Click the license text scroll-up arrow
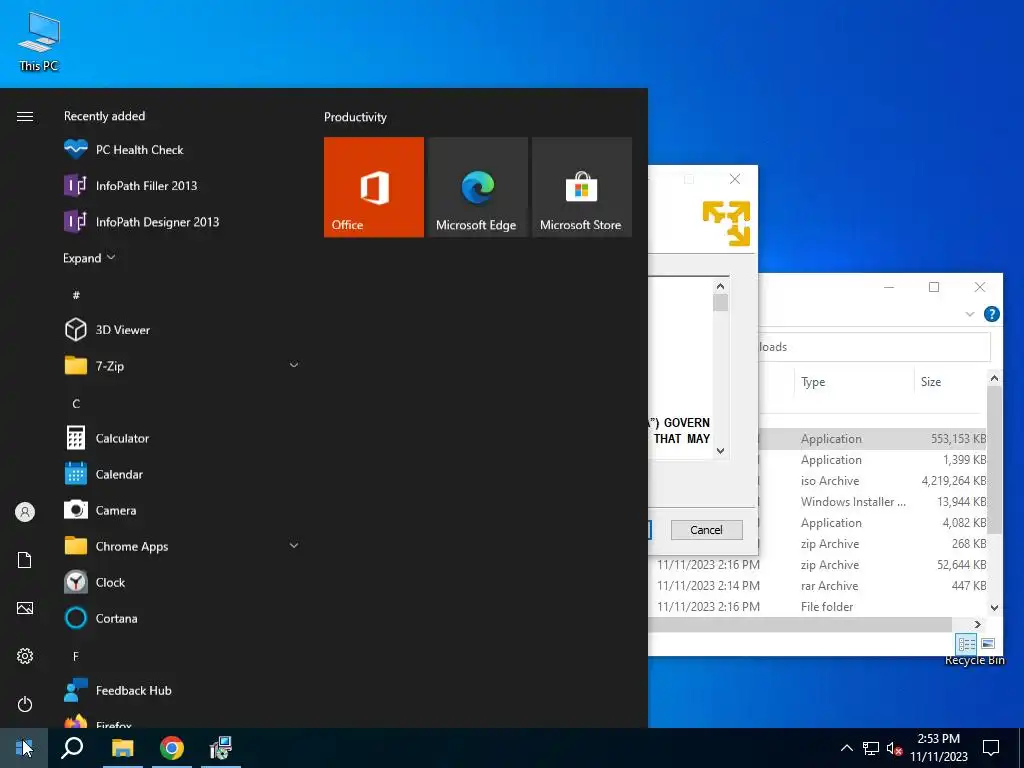Image resolution: width=1024 pixels, height=768 pixels. [x=720, y=286]
